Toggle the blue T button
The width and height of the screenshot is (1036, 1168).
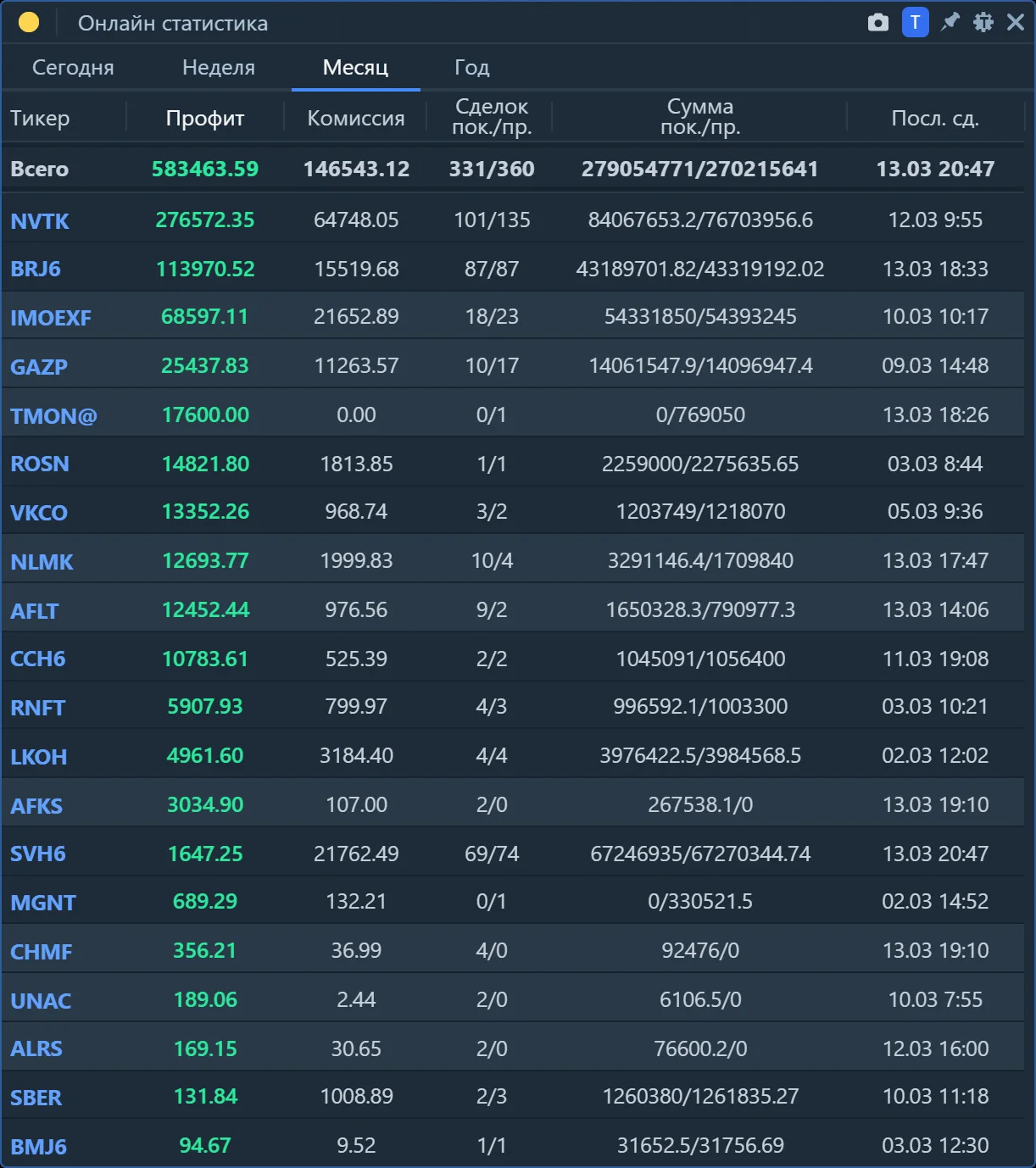915,22
